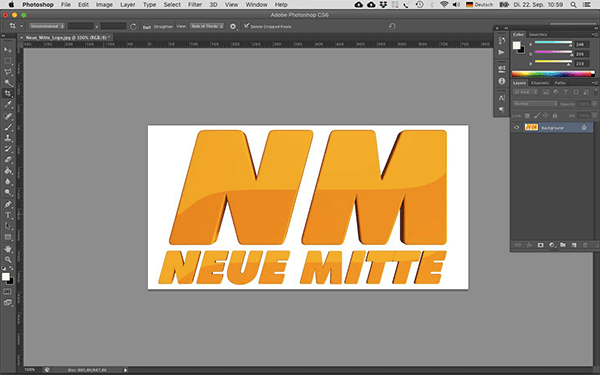Select the Magic Wand tool
This screenshot has height=375, width=600.
(8, 83)
